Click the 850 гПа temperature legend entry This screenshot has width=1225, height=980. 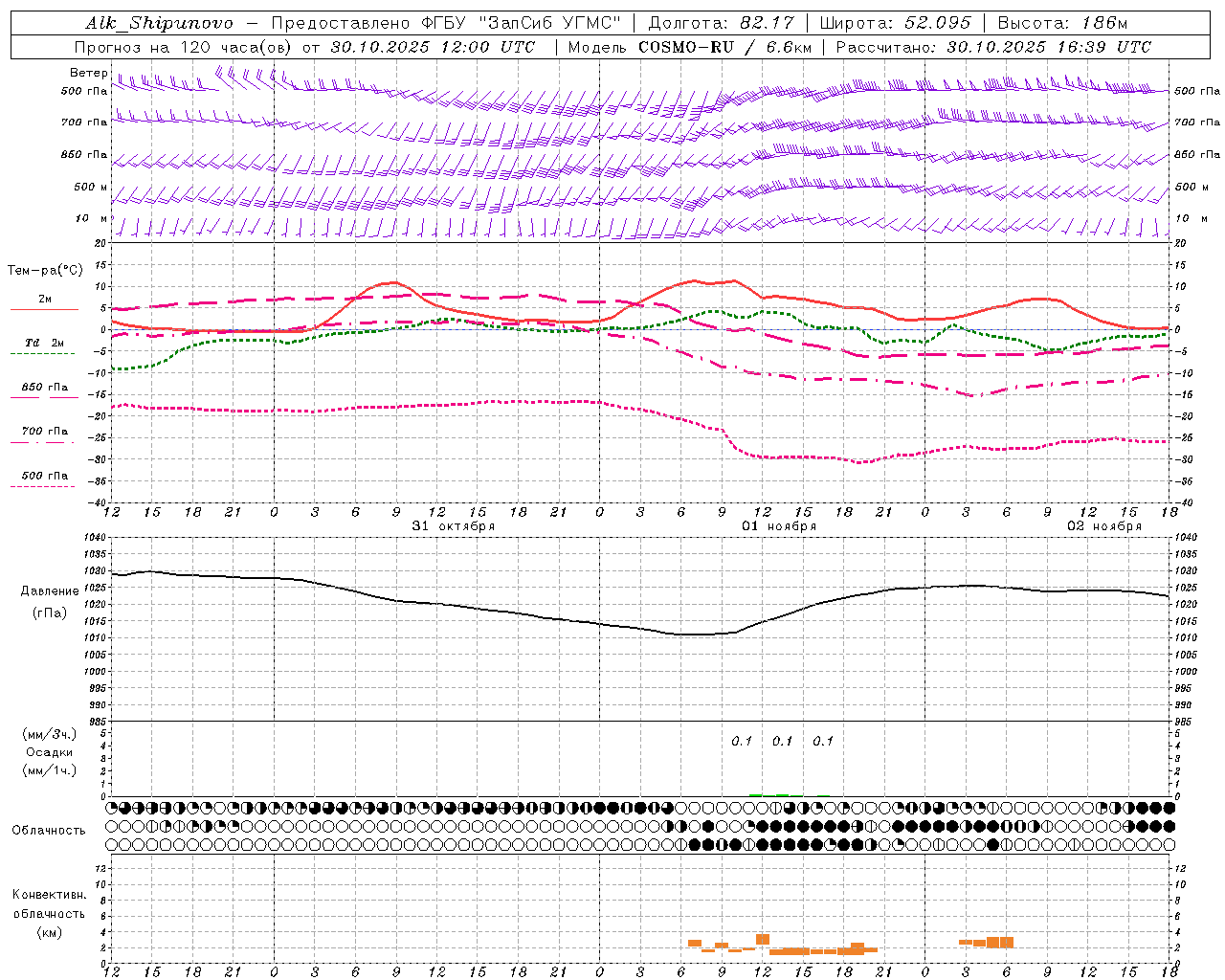point(44,388)
